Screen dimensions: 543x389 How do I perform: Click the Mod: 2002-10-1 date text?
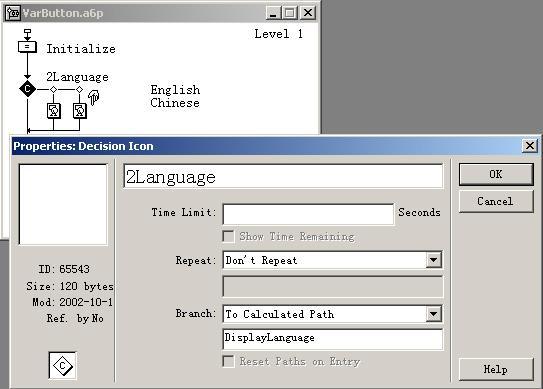73,302
